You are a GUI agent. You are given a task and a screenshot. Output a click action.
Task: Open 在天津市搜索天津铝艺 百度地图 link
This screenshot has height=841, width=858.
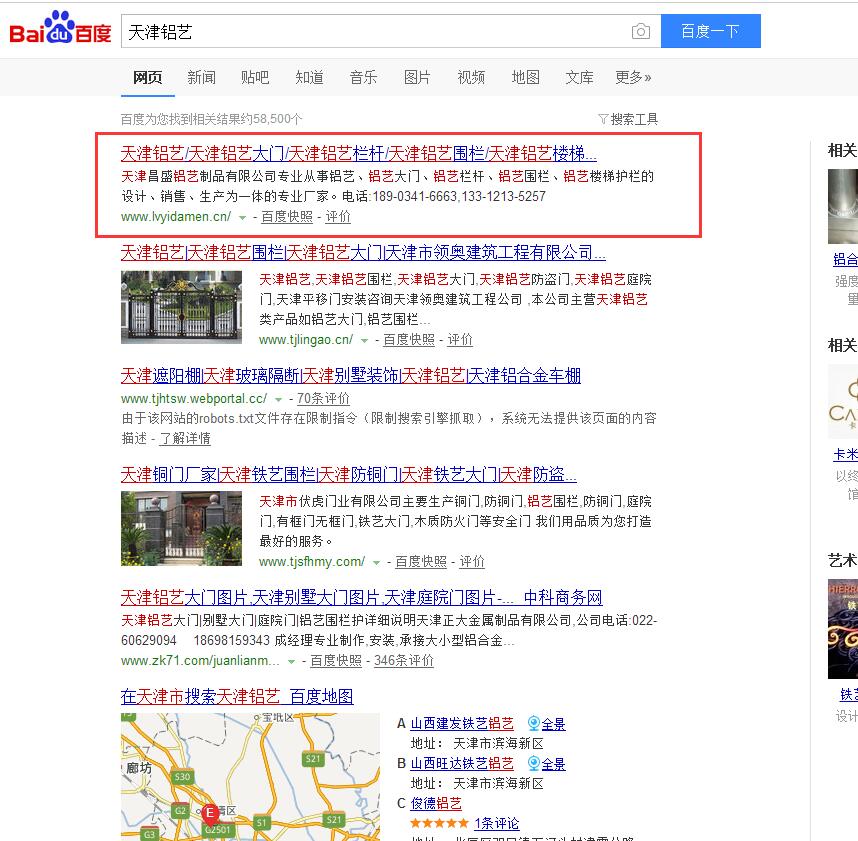(x=237, y=697)
